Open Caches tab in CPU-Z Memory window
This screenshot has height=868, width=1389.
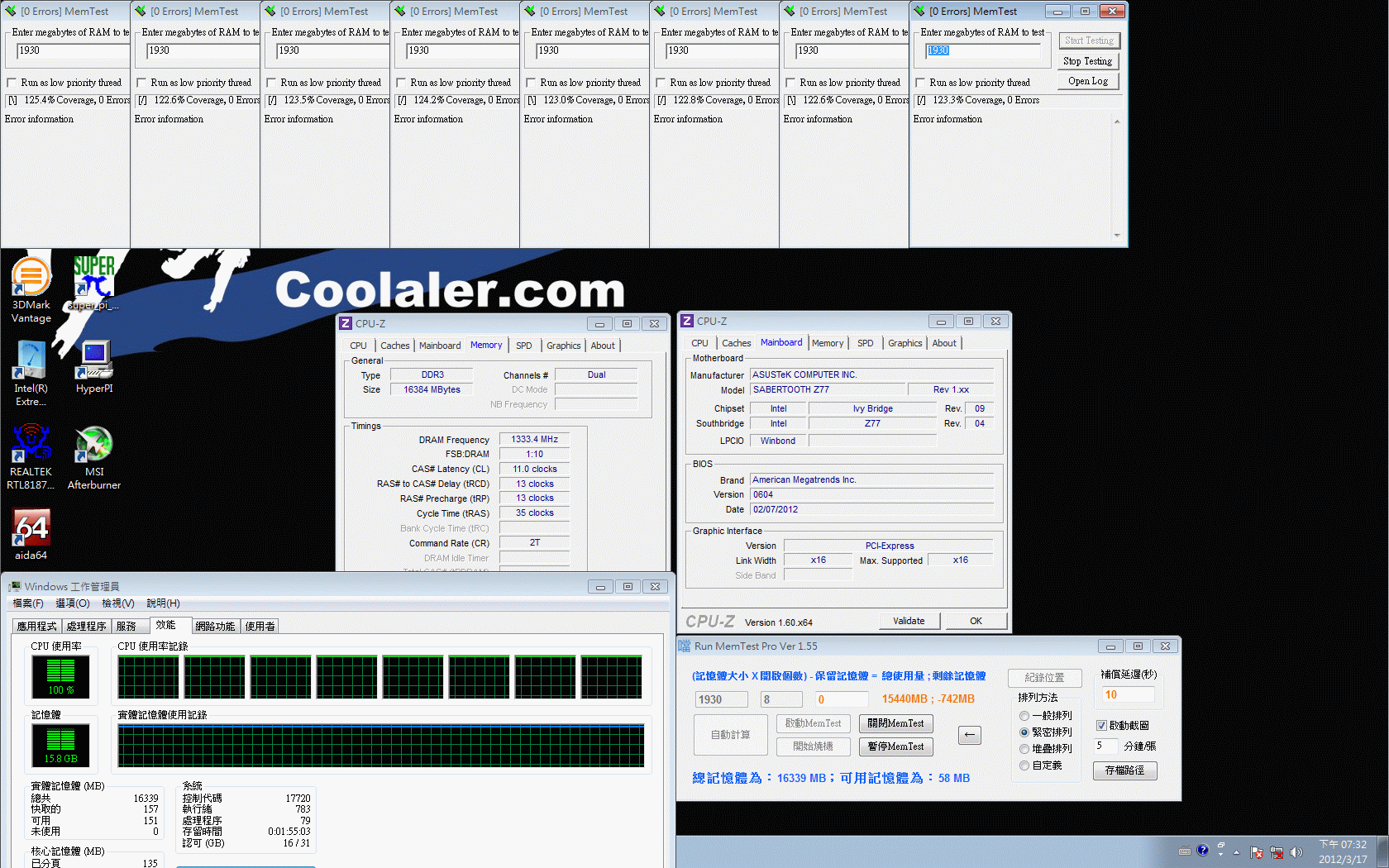tap(394, 346)
